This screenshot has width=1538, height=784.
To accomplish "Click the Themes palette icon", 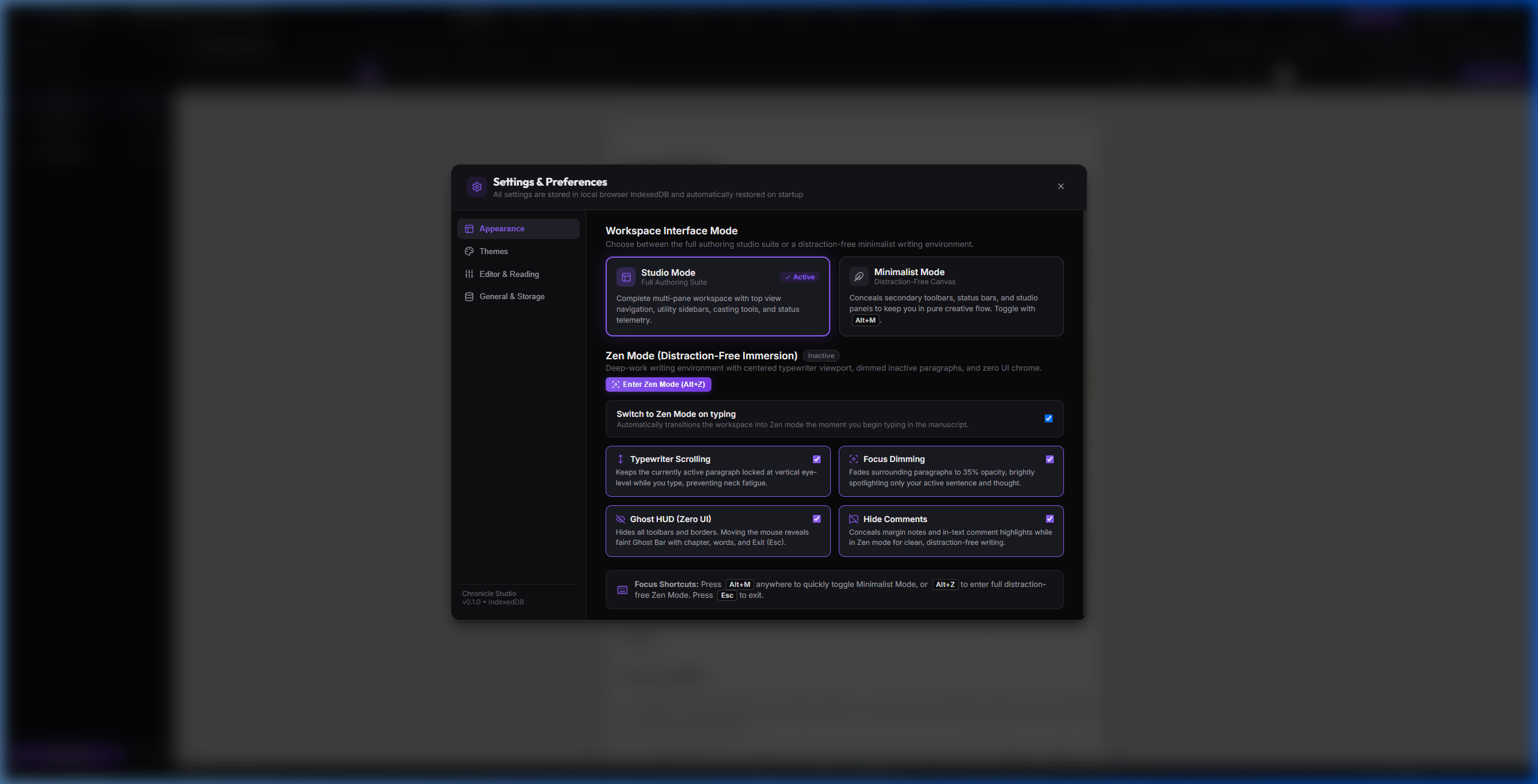I will pos(469,252).
